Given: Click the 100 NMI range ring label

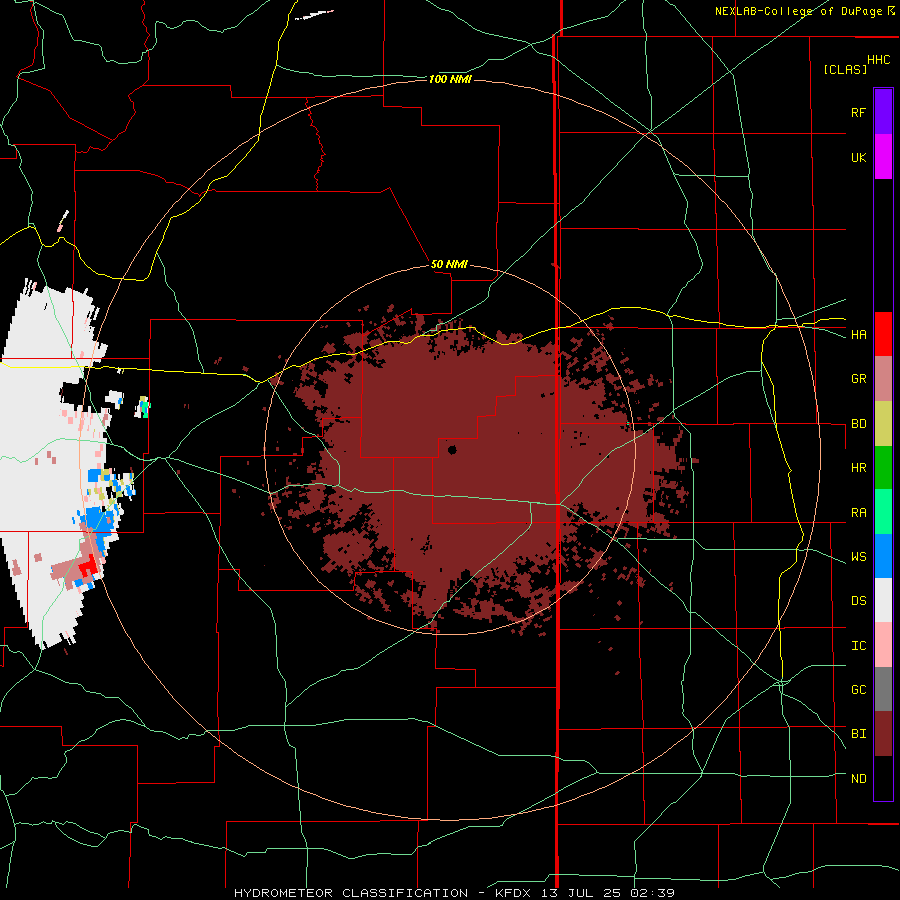Looking at the screenshot, I should point(450,79).
